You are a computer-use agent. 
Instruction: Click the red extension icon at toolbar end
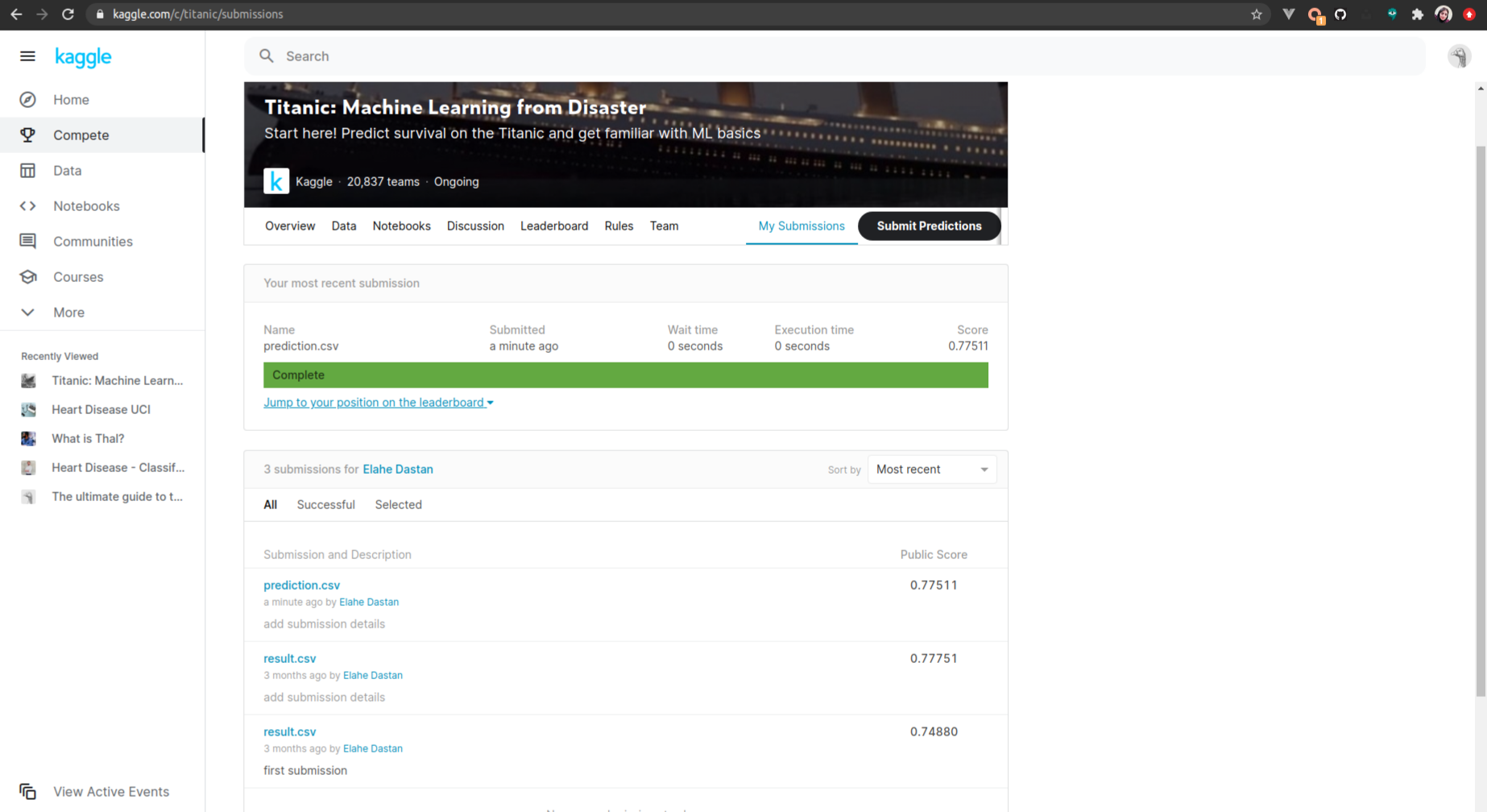[1469, 14]
